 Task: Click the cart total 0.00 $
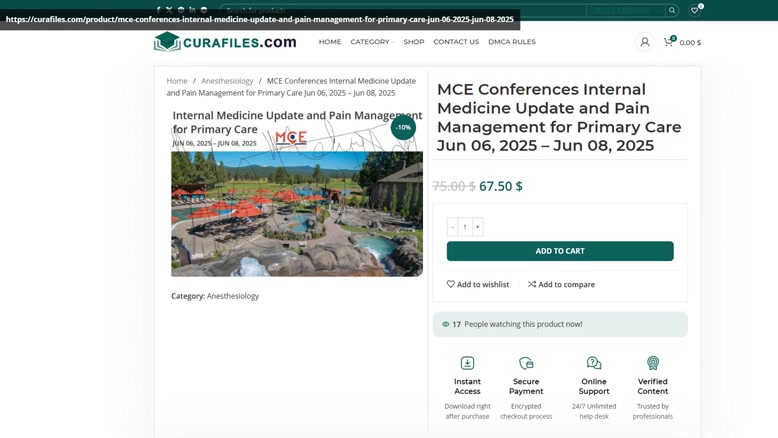tap(690, 43)
